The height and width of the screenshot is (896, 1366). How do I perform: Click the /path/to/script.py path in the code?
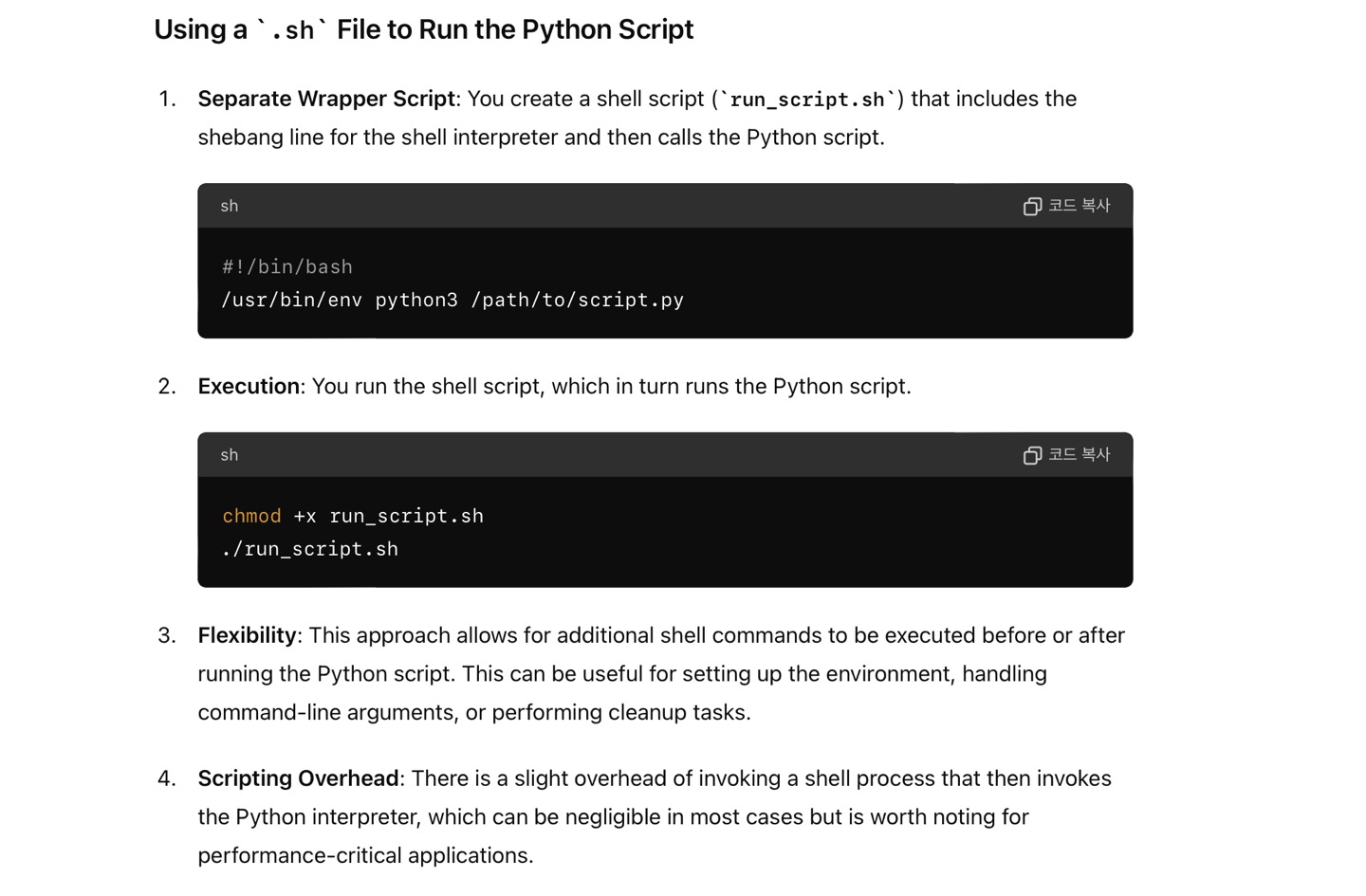coord(578,301)
